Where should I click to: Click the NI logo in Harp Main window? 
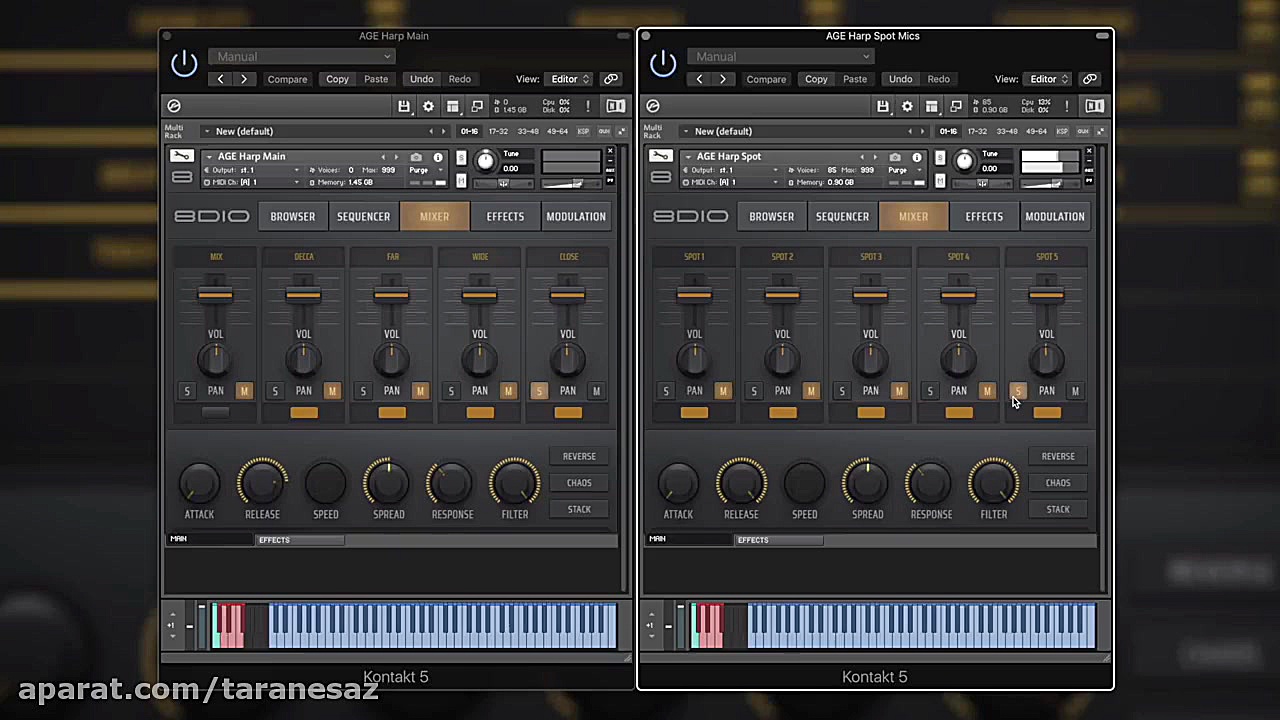tap(615, 106)
